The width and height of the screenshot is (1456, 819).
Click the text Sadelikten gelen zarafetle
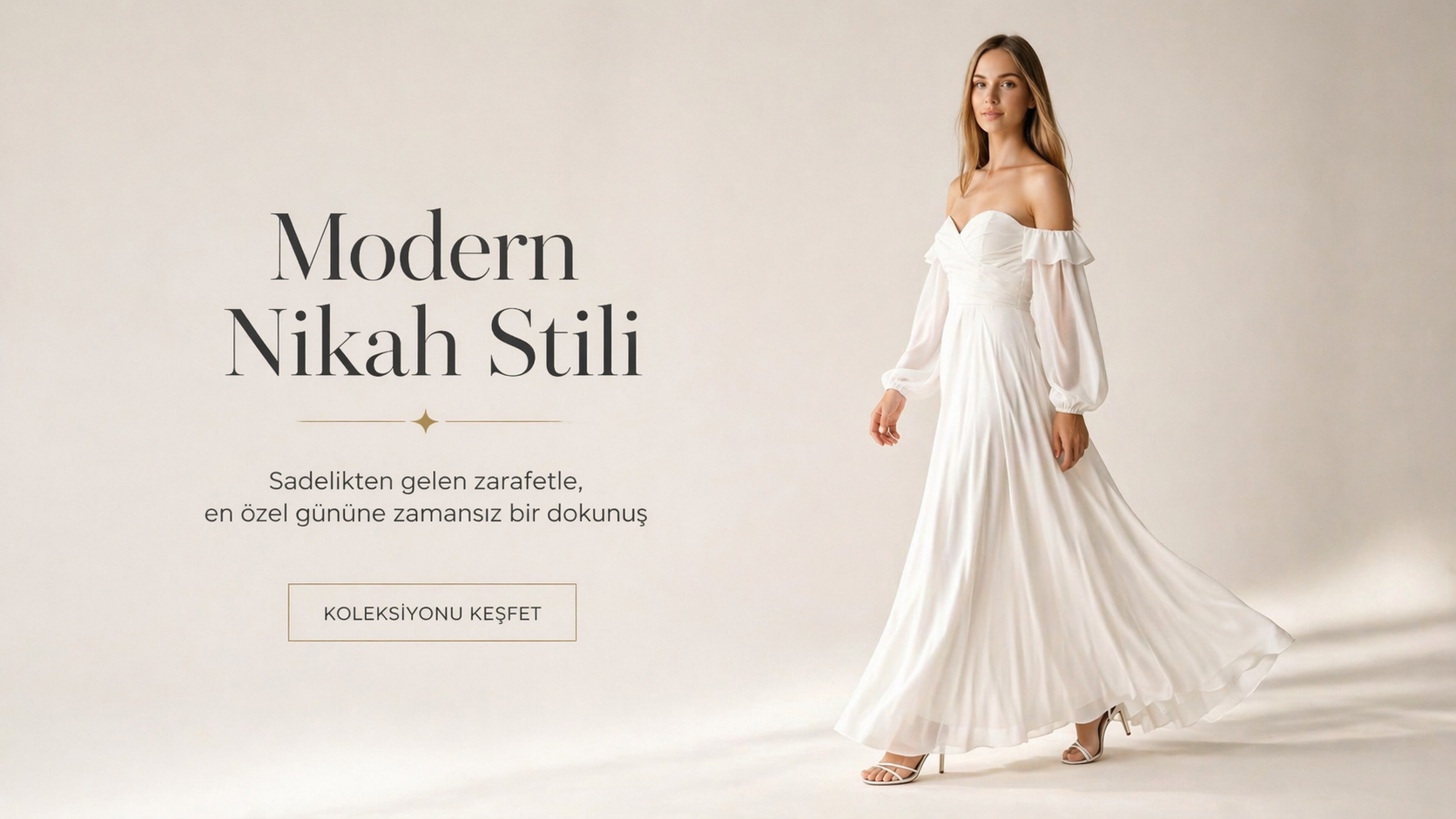[425, 480]
